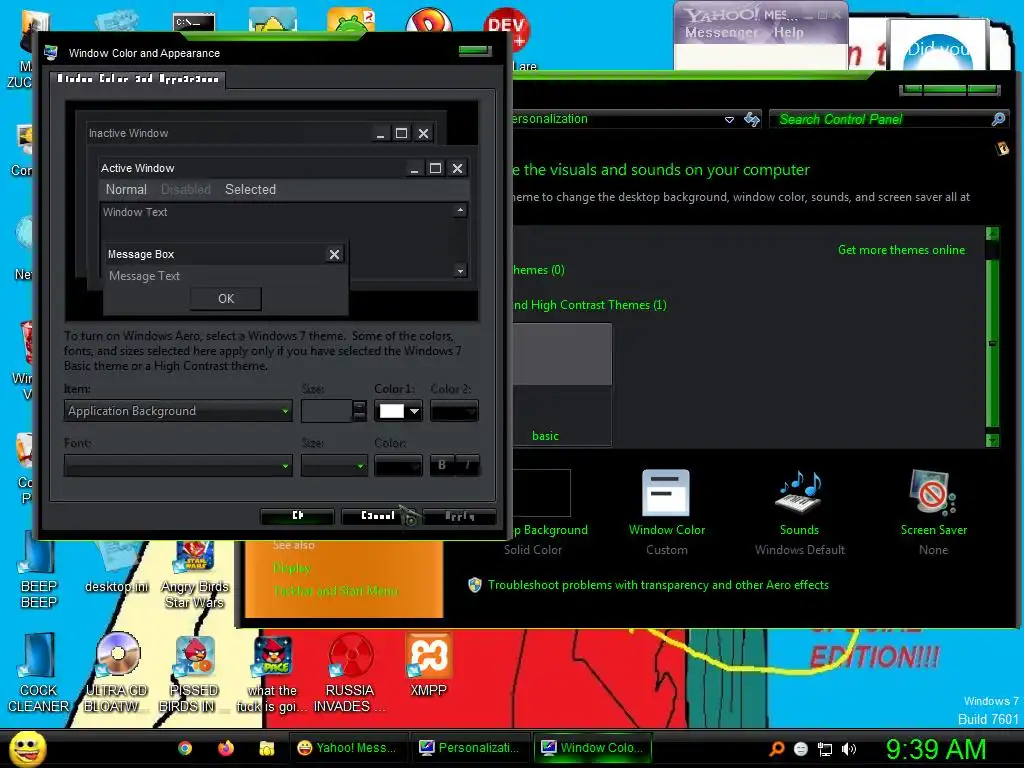Click the search magnifier in Control Panel
Image resolution: width=1024 pixels, height=768 pixels.
point(998,119)
